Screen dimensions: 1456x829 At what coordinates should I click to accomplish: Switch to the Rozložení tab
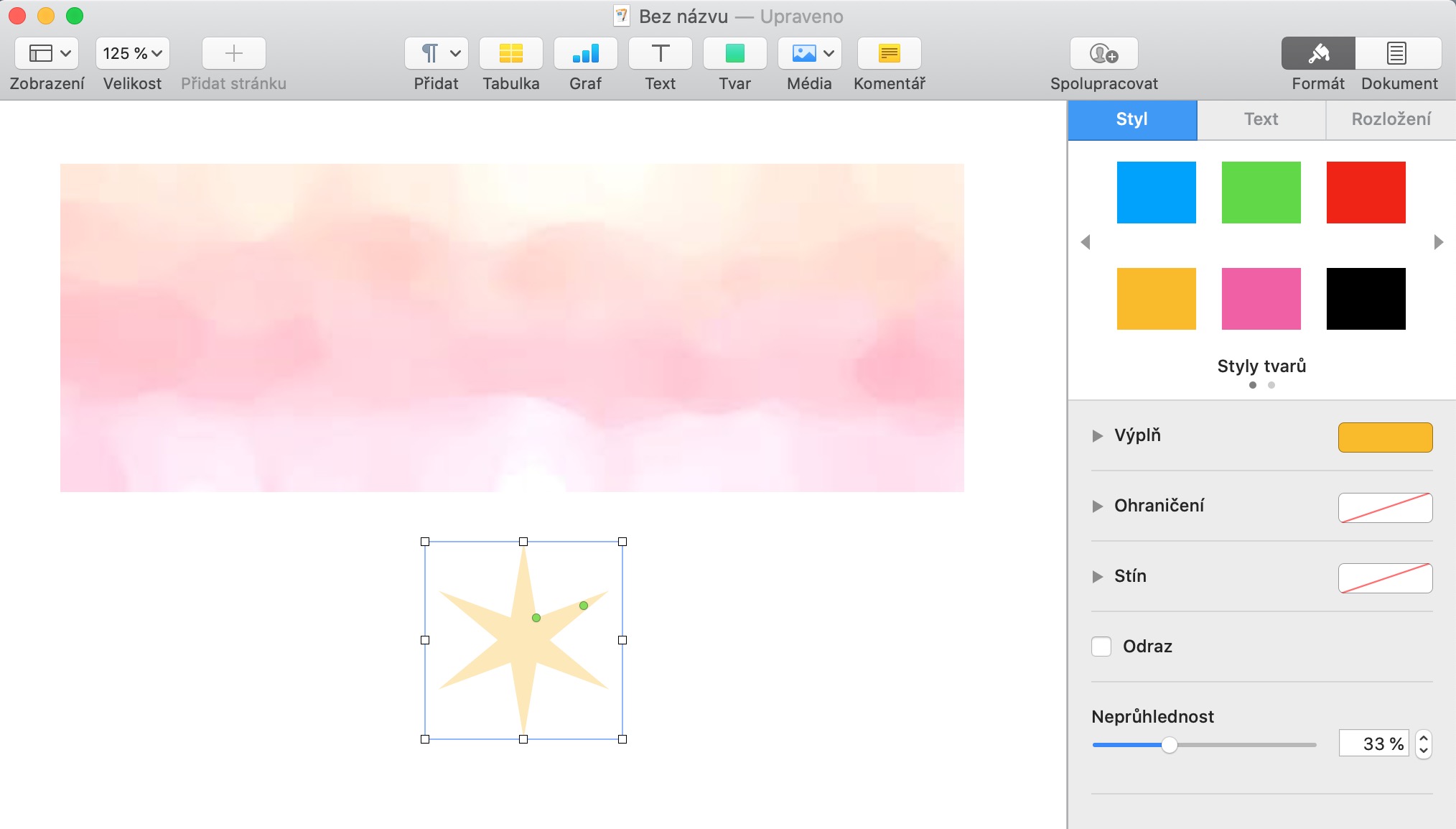pos(1391,119)
